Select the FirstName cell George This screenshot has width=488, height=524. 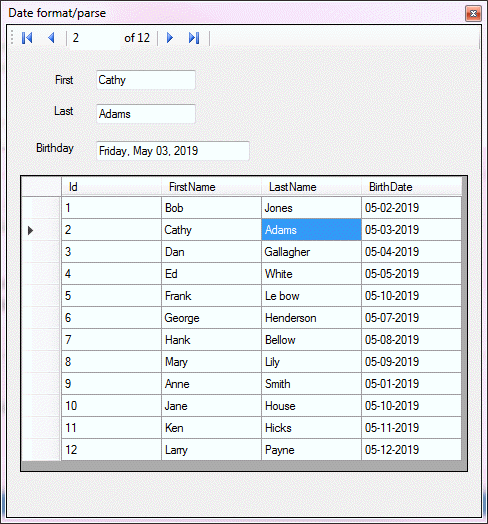[x=211, y=318]
